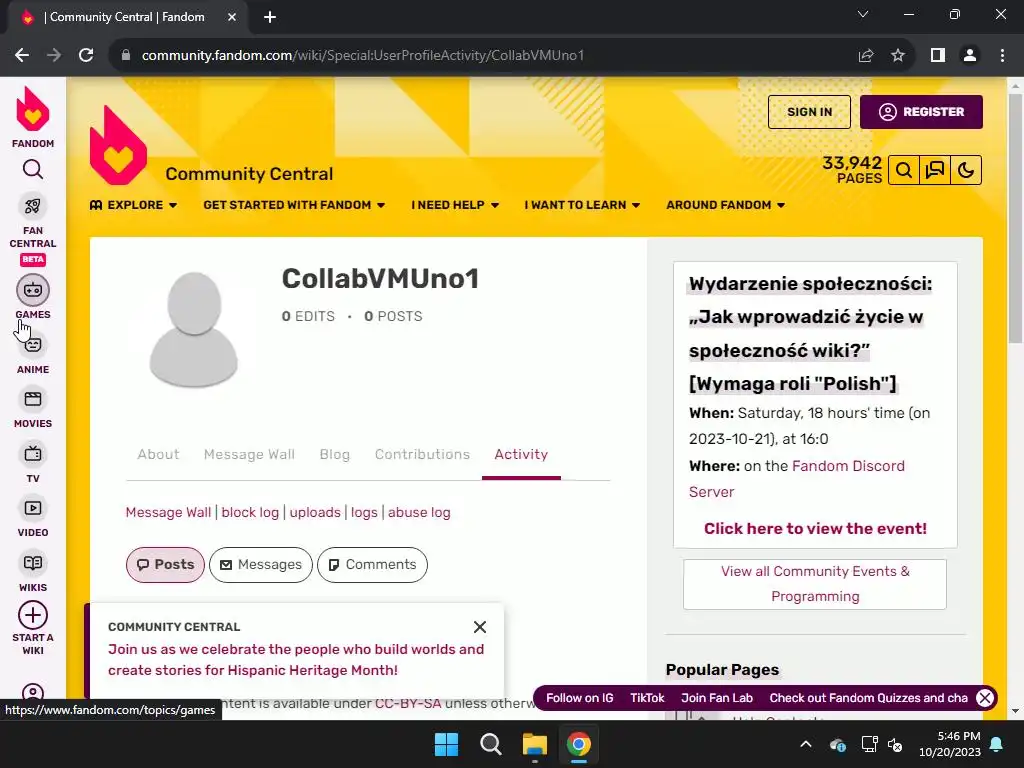The height and width of the screenshot is (768, 1024).
Task: Open the TV sidebar icon
Action: 33,454
